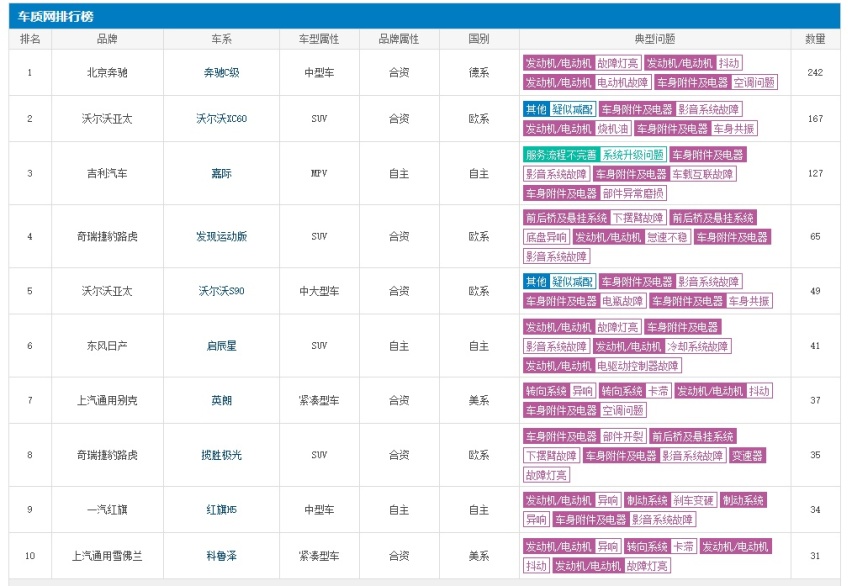Select 美系 in the 科鲁泽 row
The width and height of the screenshot is (852, 586).
(x=479, y=556)
